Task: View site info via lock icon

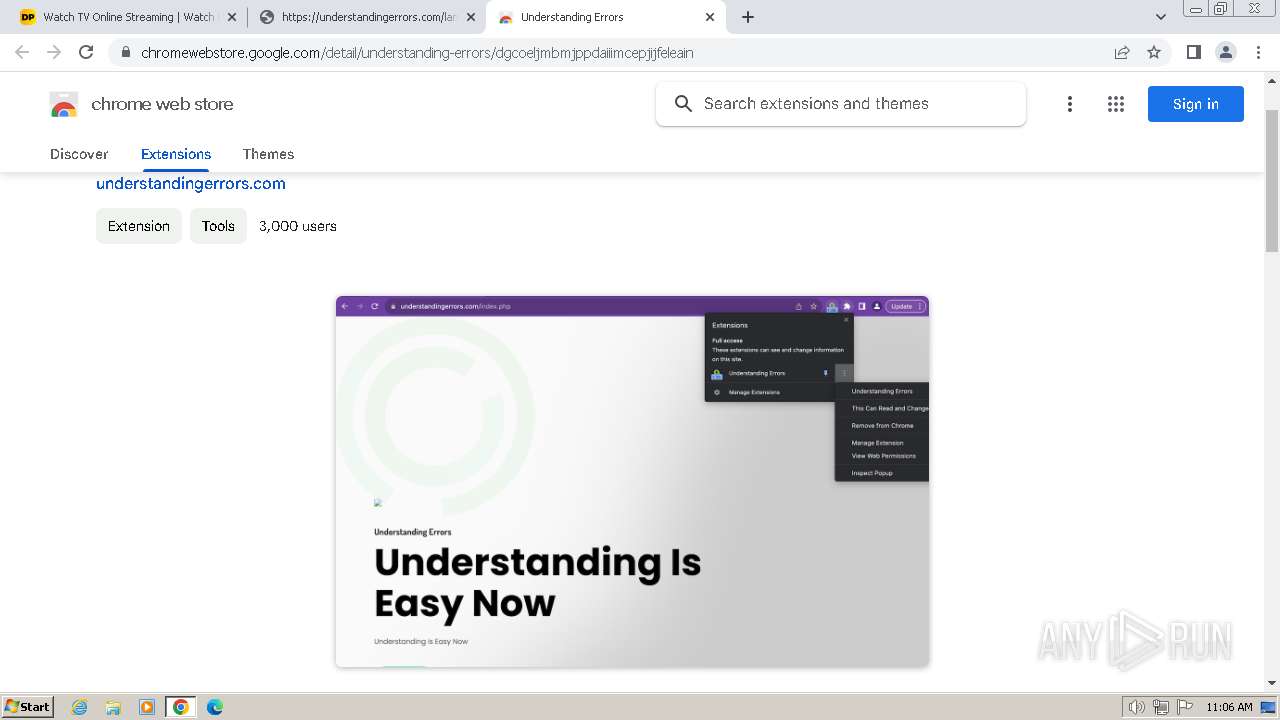Action: click(x=125, y=52)
